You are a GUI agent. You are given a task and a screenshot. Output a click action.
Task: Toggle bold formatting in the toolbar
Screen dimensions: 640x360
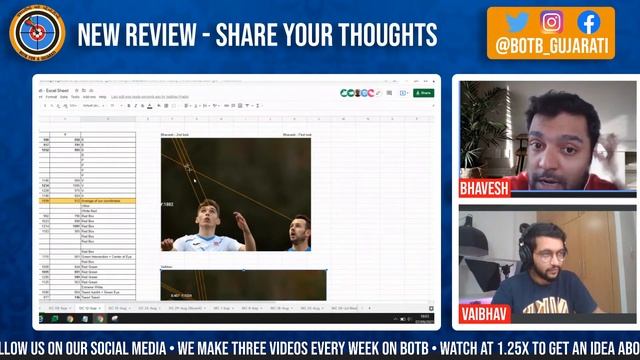point(129,106)
